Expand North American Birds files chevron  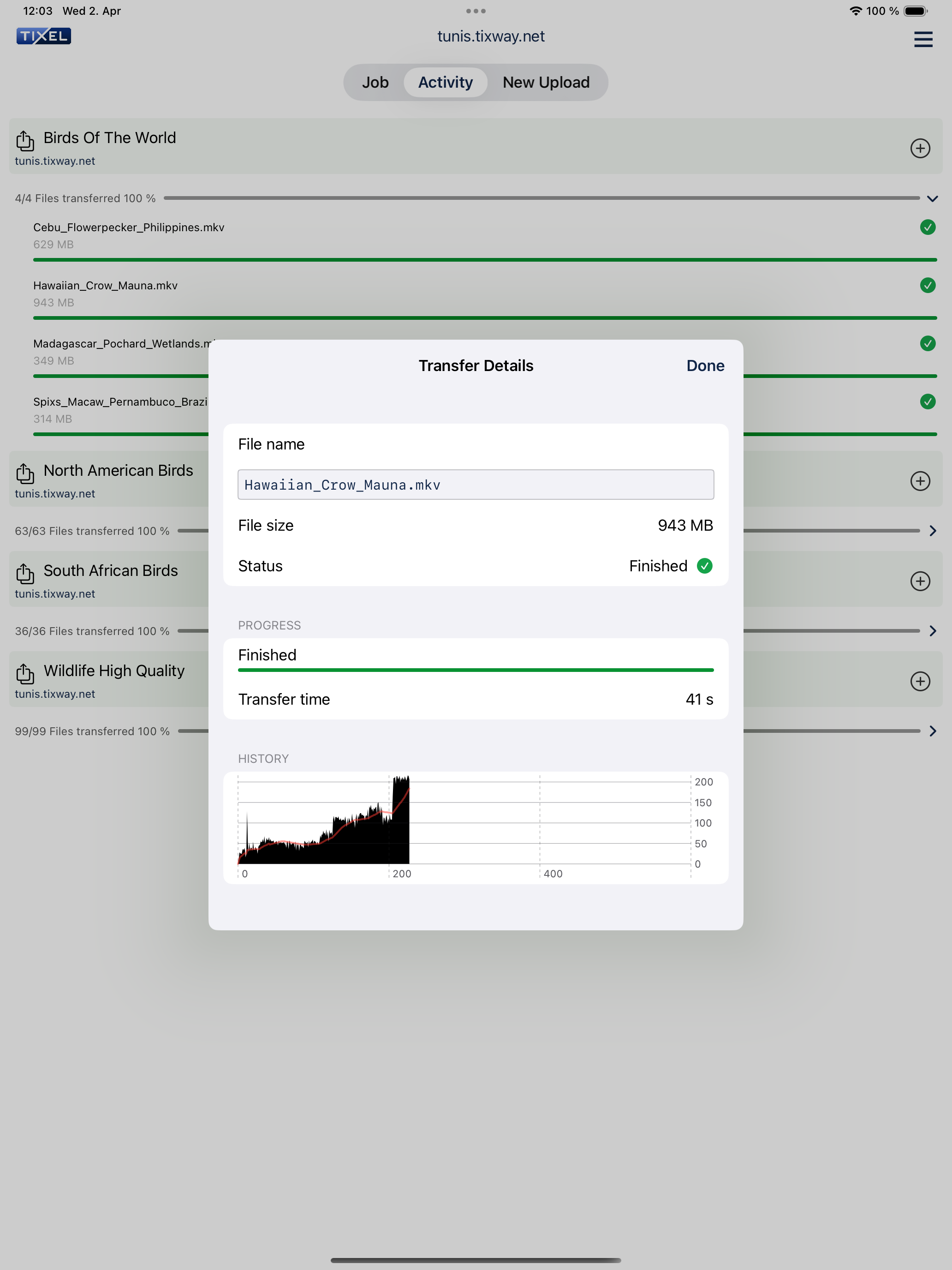pos(933,531)
